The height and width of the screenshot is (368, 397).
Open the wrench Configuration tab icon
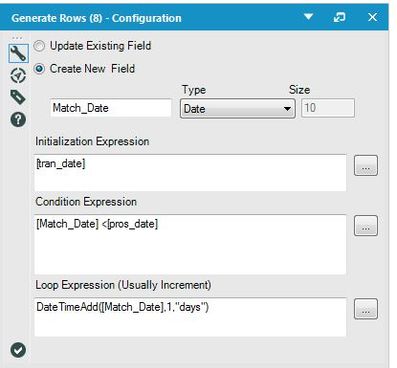pyautogui.click(x=18, y=53)
